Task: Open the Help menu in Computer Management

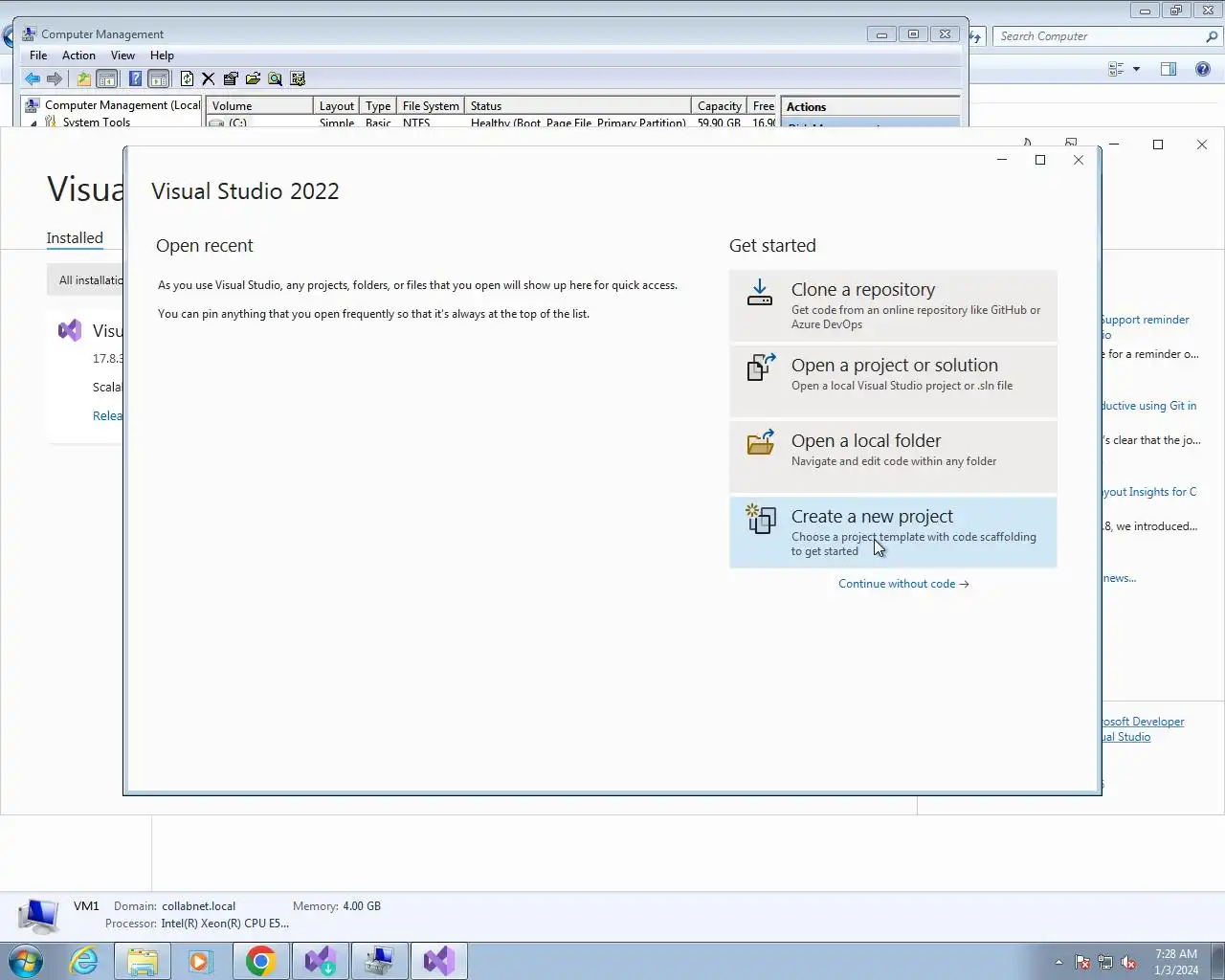Action: [x=162, y=56]
